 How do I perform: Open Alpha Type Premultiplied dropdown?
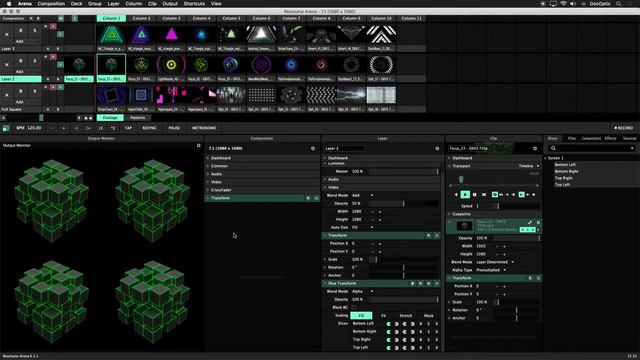click(x=491, y=270)
